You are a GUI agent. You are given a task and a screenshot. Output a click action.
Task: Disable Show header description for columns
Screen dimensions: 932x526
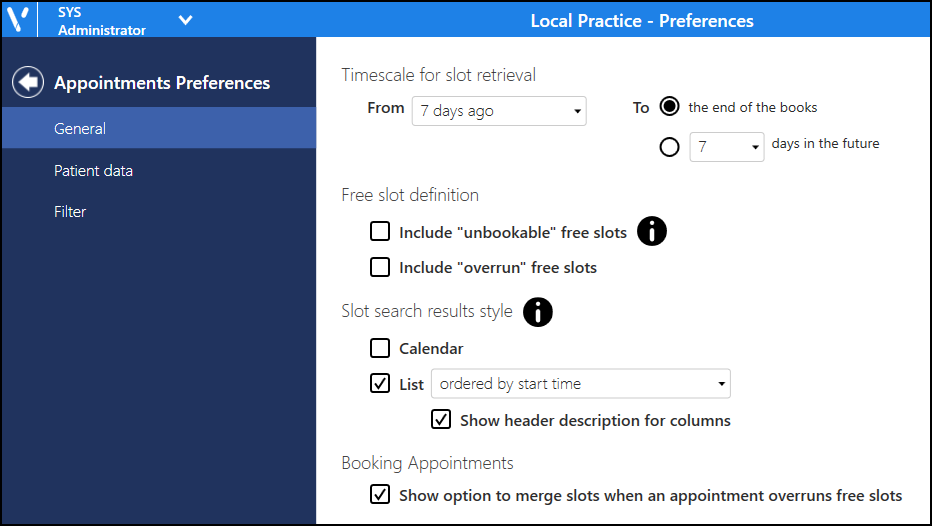(441, 419)
